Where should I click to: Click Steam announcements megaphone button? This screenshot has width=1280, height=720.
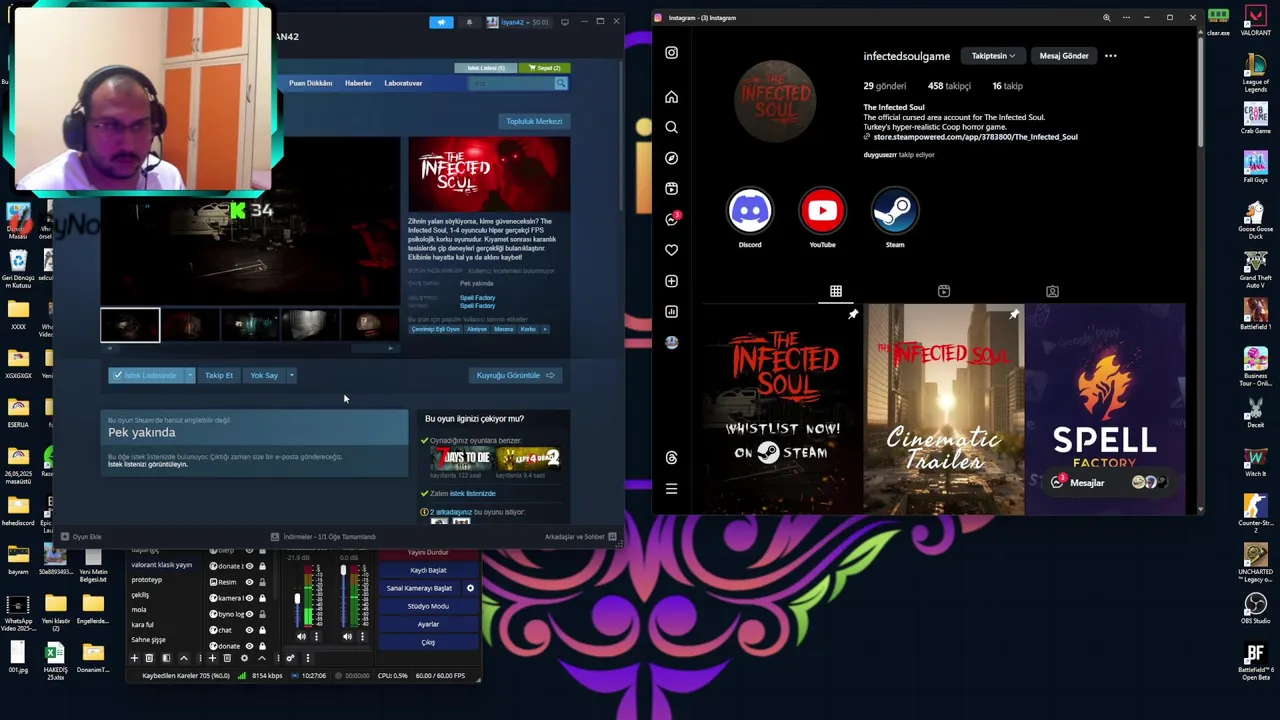pos(441,22)
